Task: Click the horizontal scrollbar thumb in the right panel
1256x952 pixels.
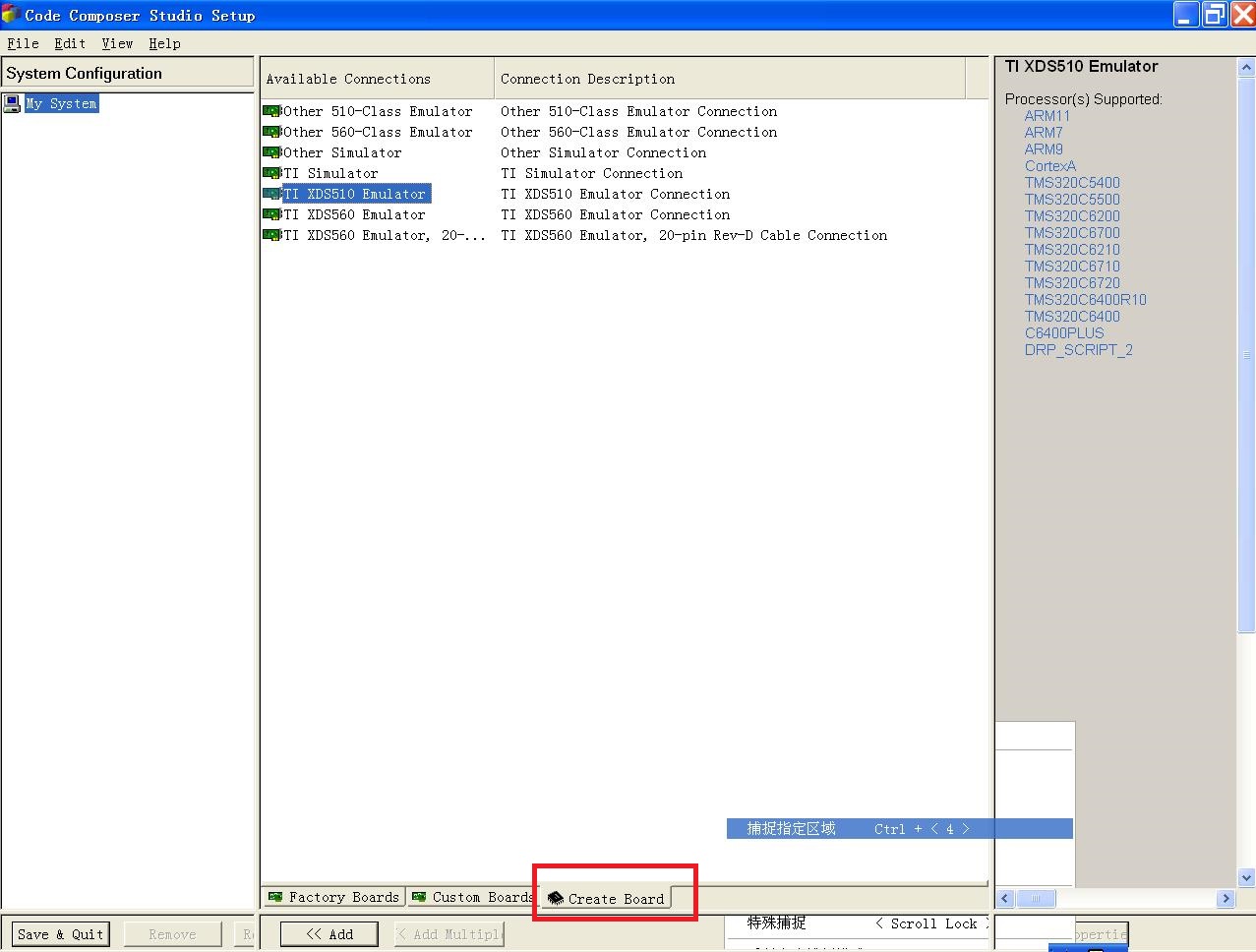Action: 1035,898
